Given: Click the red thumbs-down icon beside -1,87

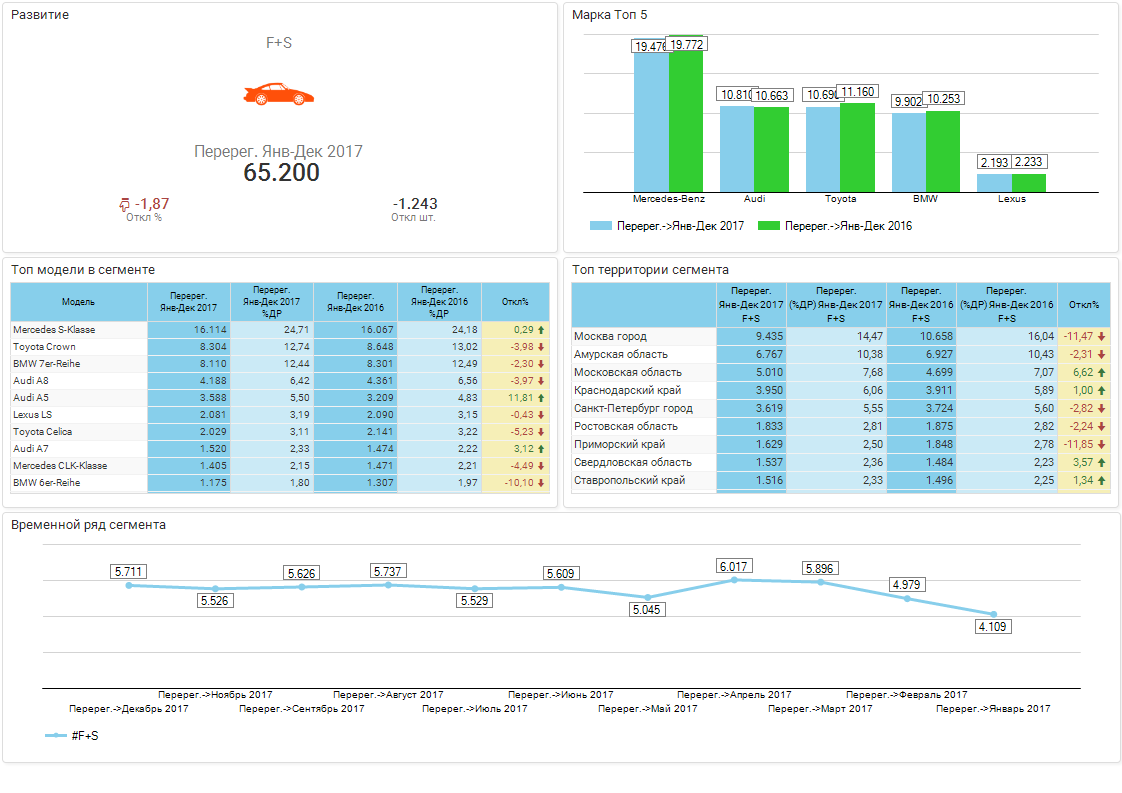Looking at the screenshot, I should [125, 205].
